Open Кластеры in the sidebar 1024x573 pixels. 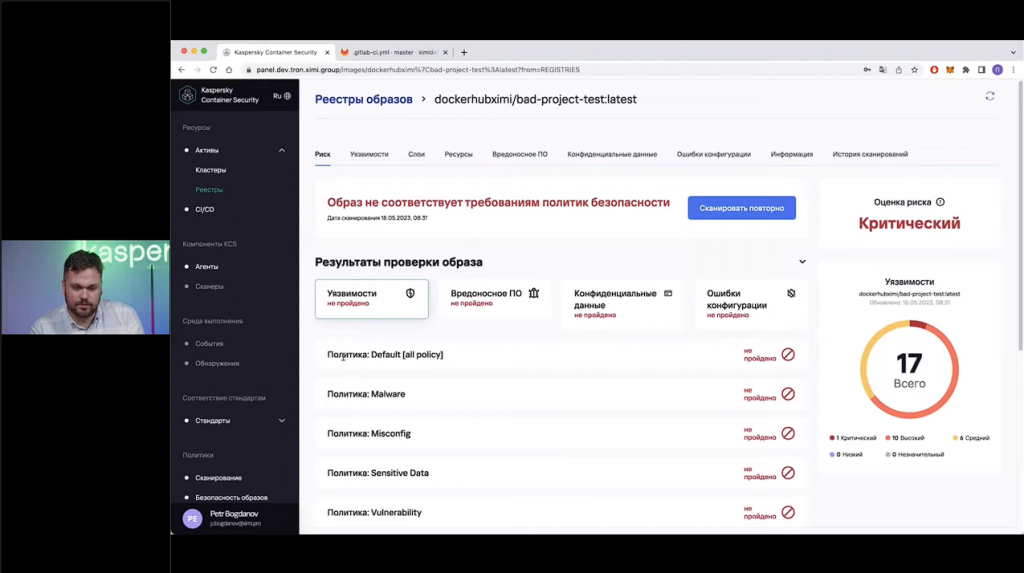(210, 170)
